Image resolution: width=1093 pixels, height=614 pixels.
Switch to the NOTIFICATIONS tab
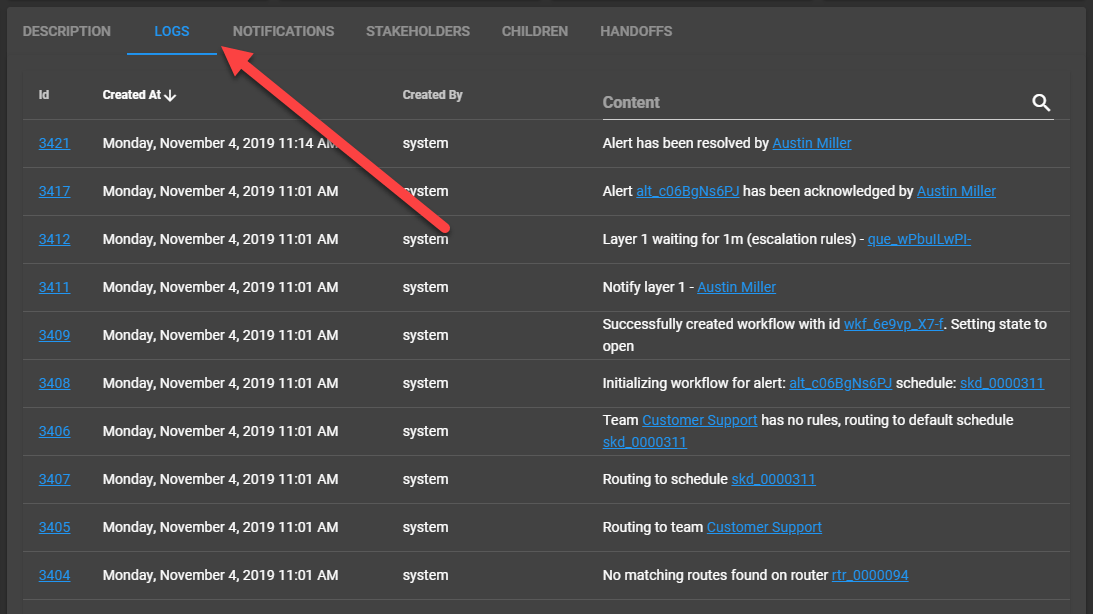(x=284, y=31)
